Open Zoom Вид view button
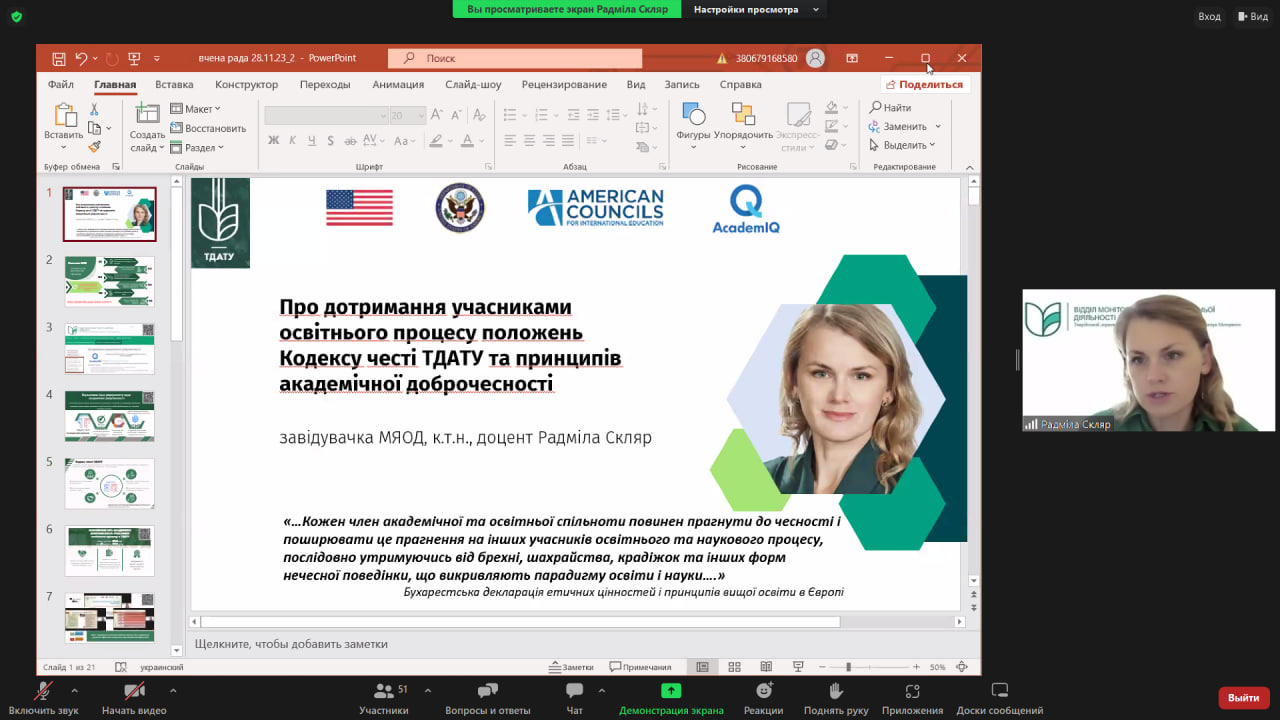This screenshot has width=1280, height=720. pyautogui.click(x=1252, y=16)
